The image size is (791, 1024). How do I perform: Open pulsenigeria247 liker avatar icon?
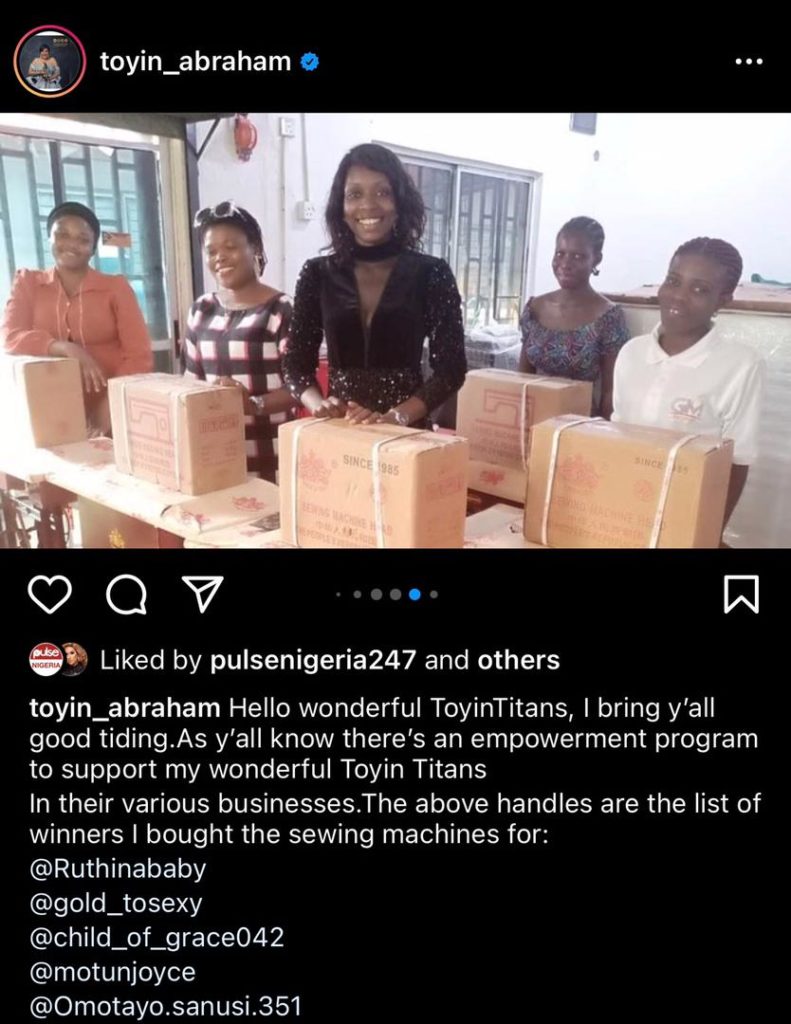coord(45,660)
